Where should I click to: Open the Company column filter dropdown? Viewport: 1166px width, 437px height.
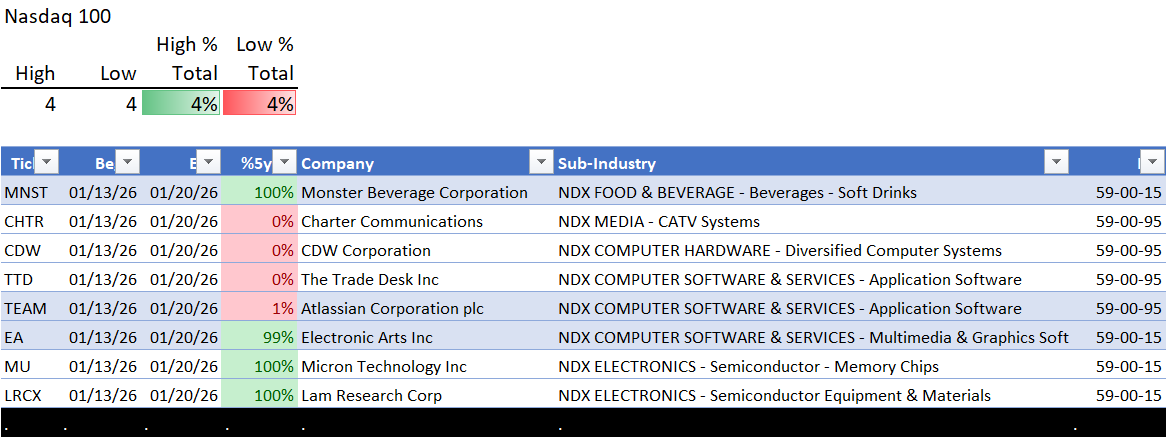coord(541,163)
